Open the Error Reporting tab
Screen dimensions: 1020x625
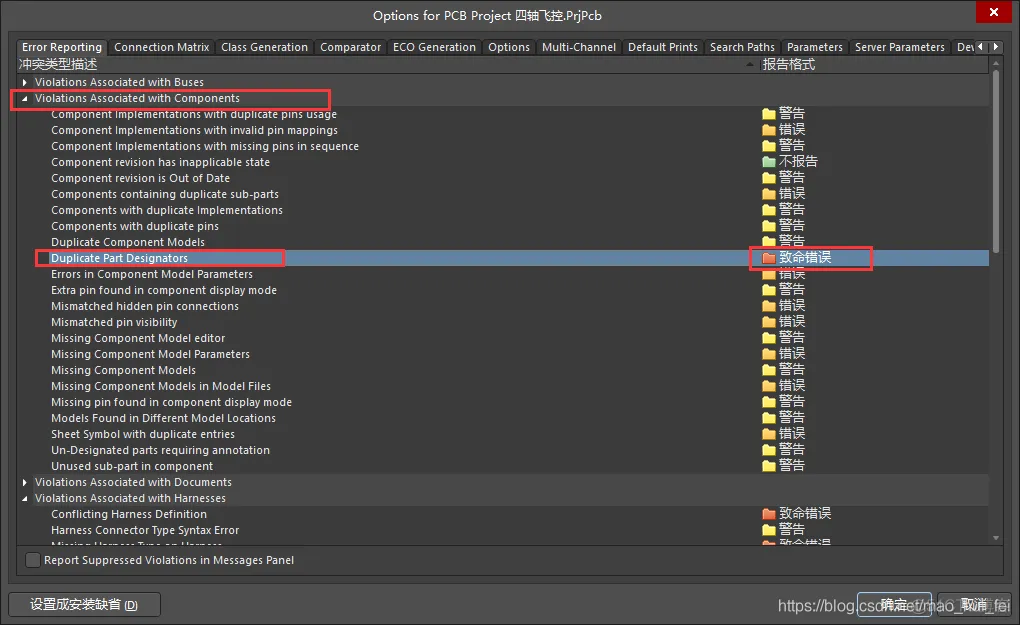(62, 47)
